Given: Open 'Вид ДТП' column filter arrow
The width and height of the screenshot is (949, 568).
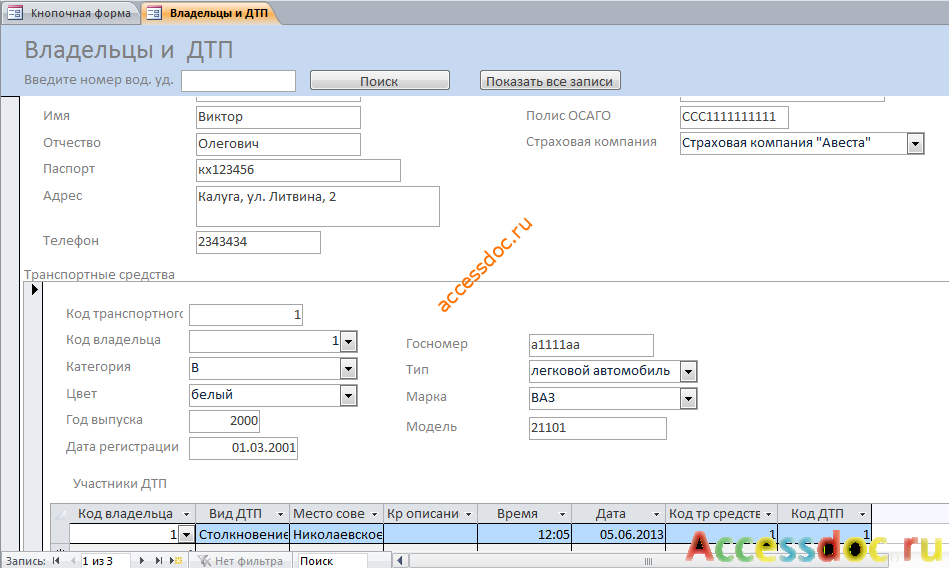Looking at the screenshot, I should (280, 514).
